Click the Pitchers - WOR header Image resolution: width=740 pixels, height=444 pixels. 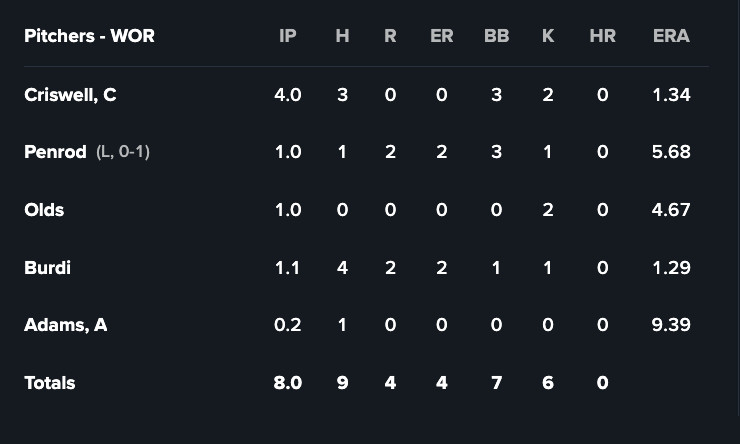[x=89, y=36]
